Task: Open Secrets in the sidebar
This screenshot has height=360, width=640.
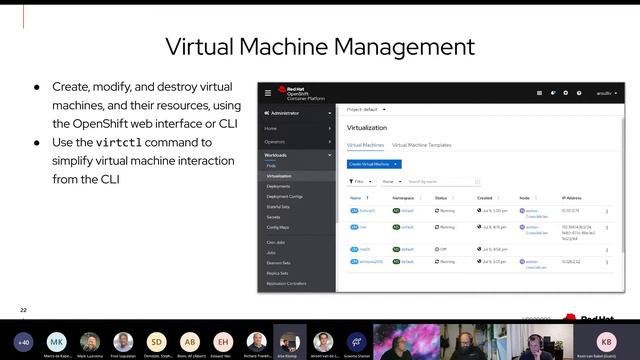Action: [x=273, y=217]
